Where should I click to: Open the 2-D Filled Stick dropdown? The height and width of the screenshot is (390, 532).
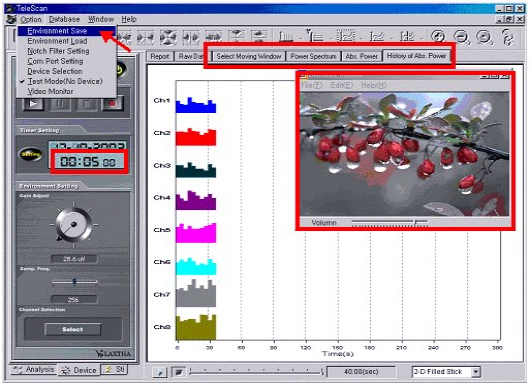point(476,372)
